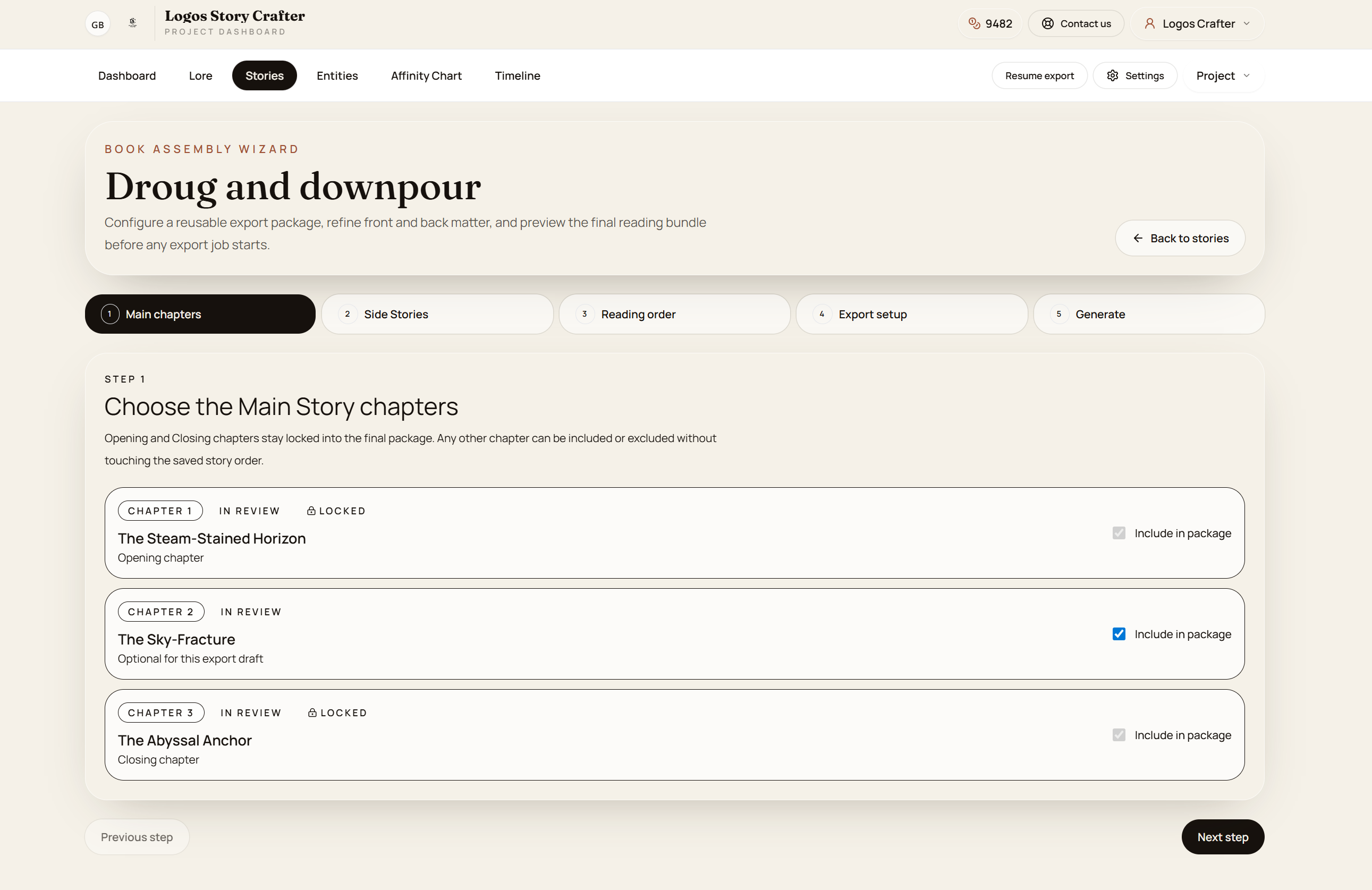Click the gear icon in Settings
1372x890 pixels.
click(x=1113, y=75)
